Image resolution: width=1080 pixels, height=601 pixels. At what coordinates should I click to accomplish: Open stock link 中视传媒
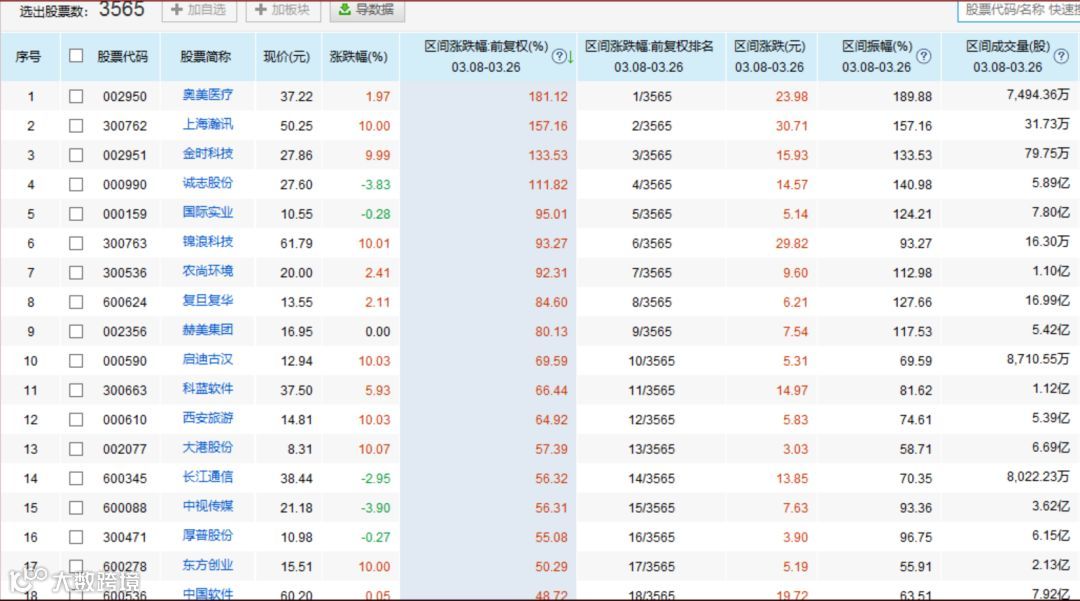207,507
